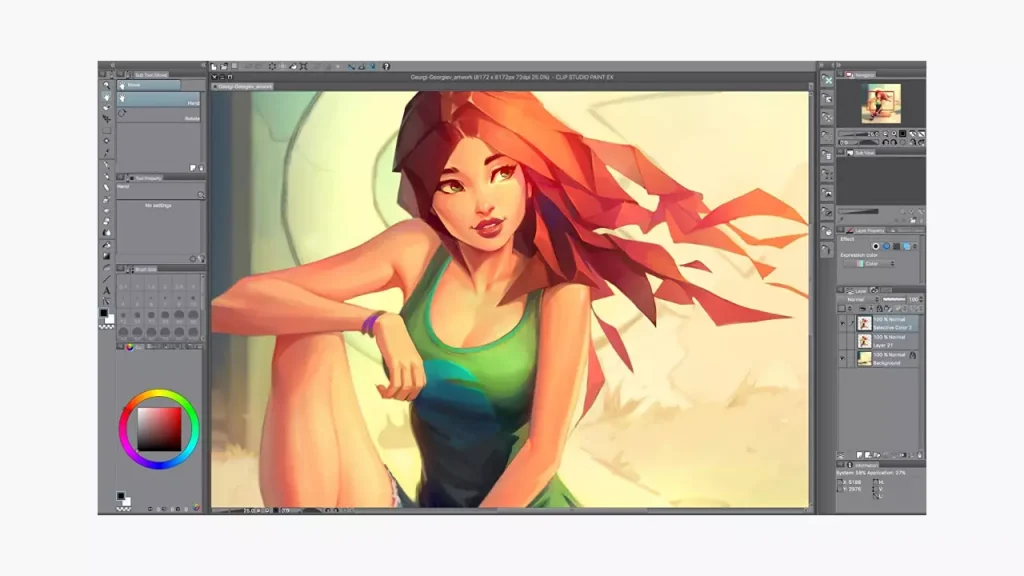1024x576 pixels.
Task: Click the Tool Property tab
Action: (x=145, y=178)
